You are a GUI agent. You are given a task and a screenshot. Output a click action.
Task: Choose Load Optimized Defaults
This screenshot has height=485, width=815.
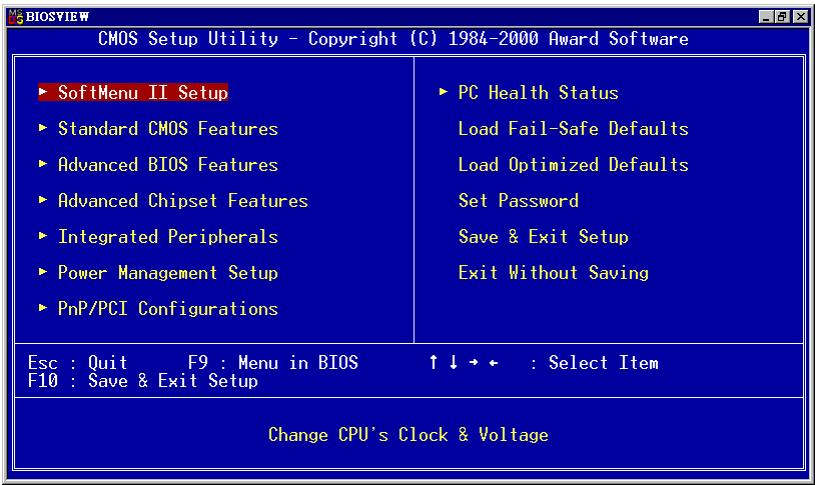573,164
